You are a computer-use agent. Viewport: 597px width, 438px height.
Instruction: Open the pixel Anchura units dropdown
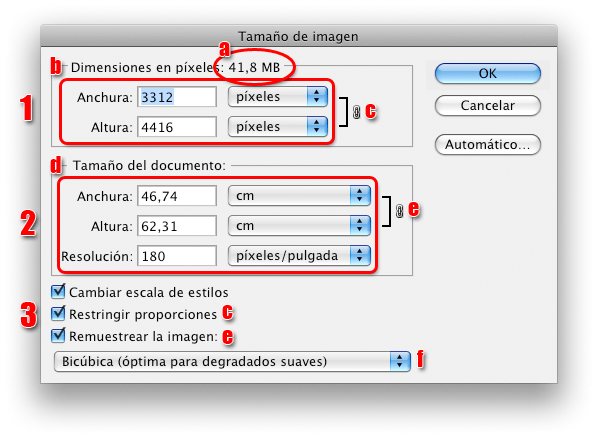pyautogui.click(x=278, y=97)
